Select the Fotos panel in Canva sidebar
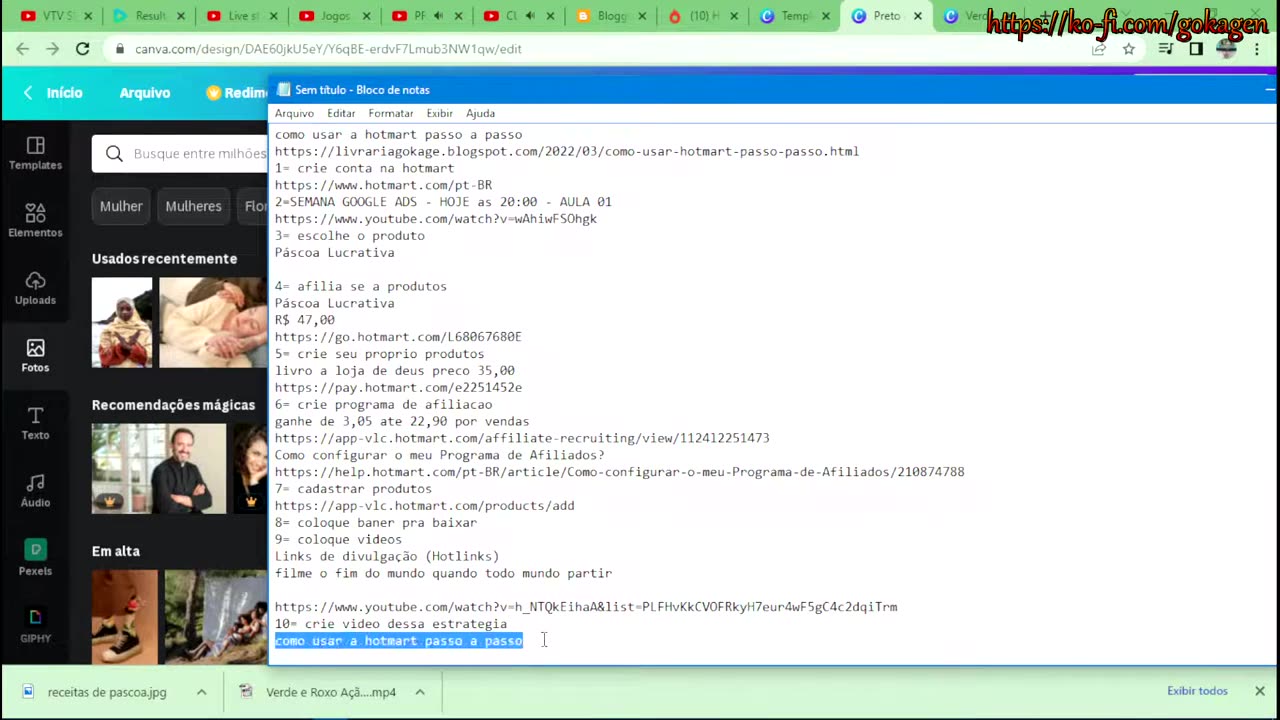The image size is (1280, 720). 35,355
